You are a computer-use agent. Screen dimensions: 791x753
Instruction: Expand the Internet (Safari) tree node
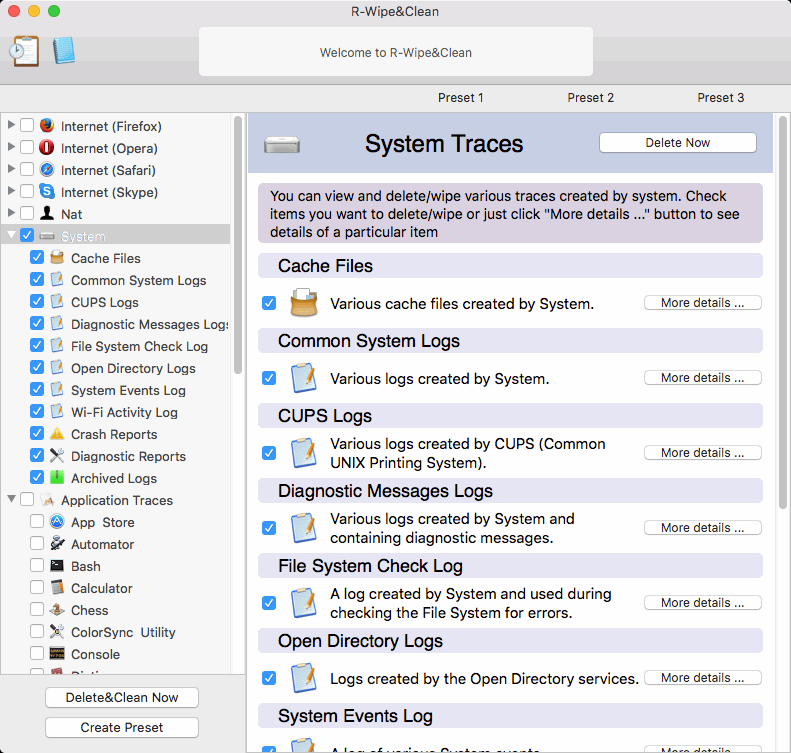point(11,169)
